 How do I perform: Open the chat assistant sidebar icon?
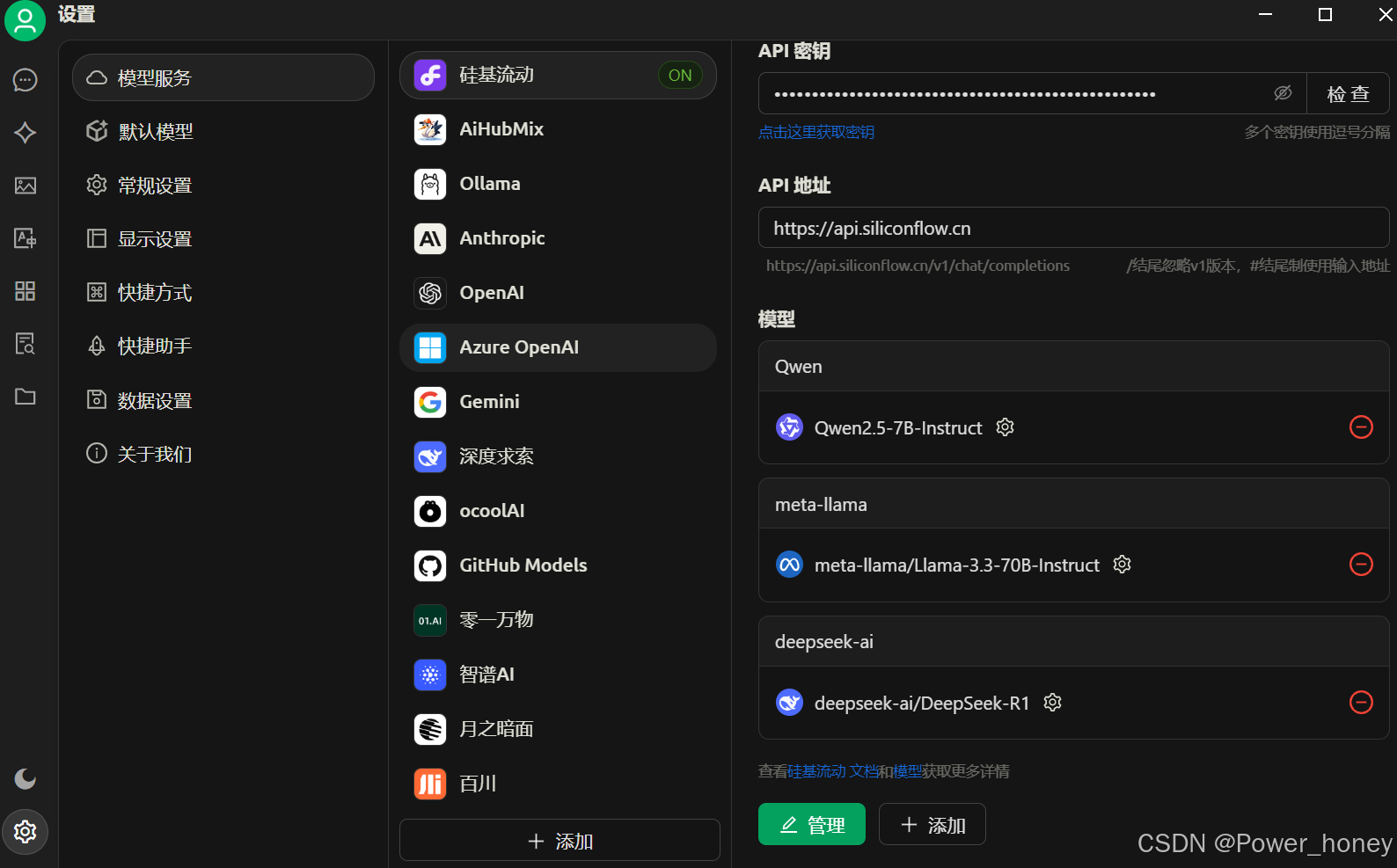(26, 80)
